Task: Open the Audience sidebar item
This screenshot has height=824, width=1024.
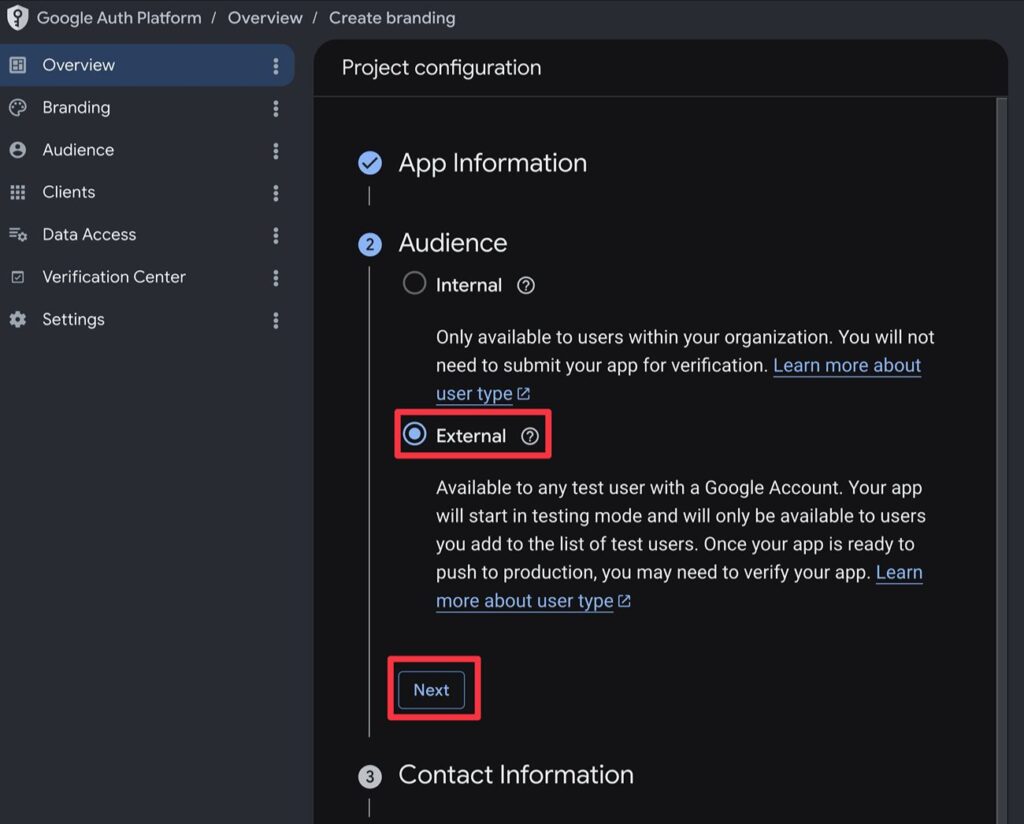Action: coord(147,150)
